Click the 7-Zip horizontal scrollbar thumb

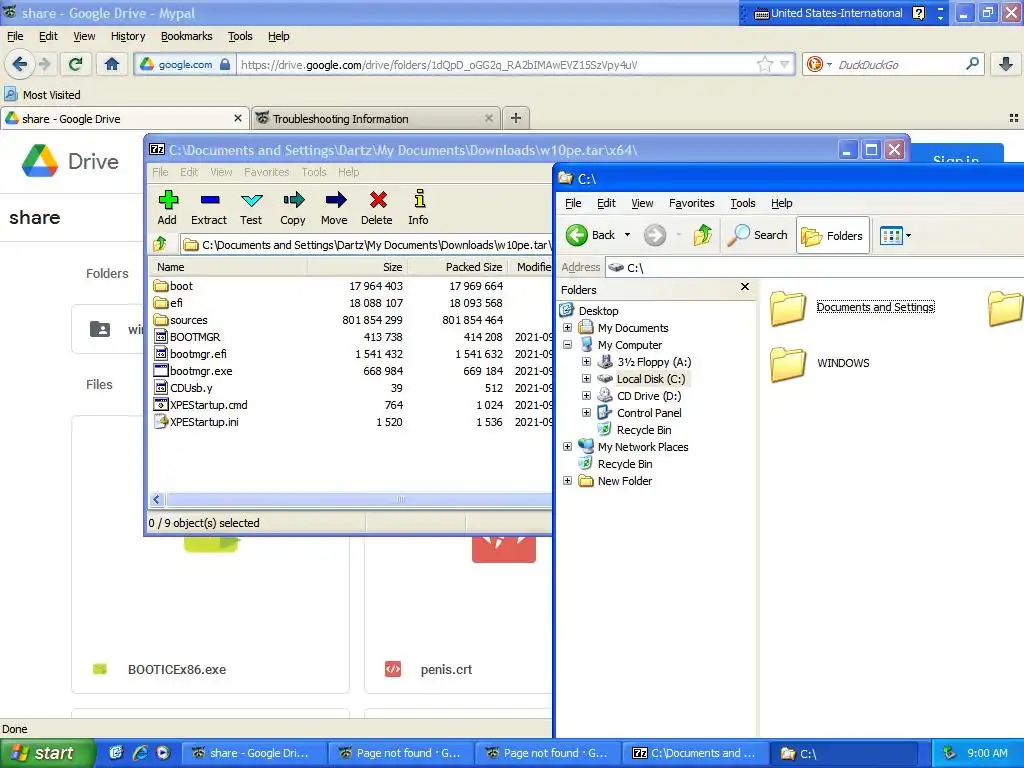pyautogui.click(x=360, y=500)
